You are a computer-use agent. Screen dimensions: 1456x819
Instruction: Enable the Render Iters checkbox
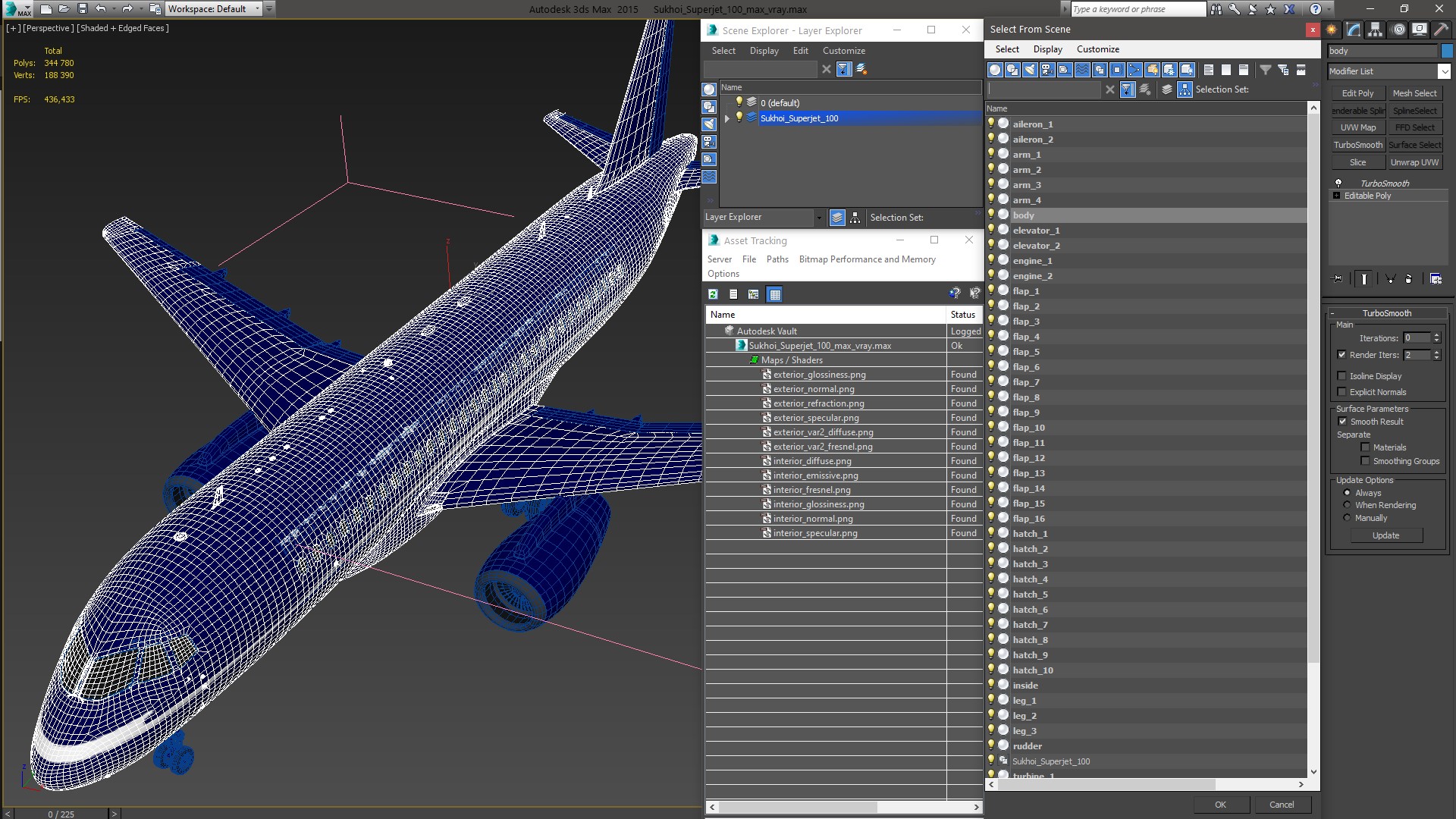(x=1341, y=354)
